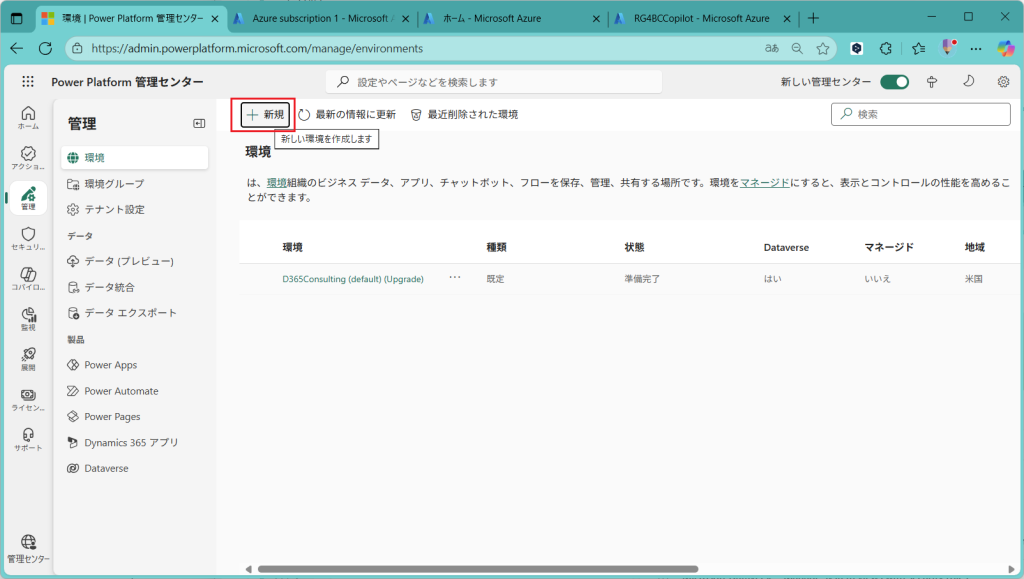This screenshot has width=1024, height=579.
Task: Toggle the new admin center switch
Action: tap(894, 82)
